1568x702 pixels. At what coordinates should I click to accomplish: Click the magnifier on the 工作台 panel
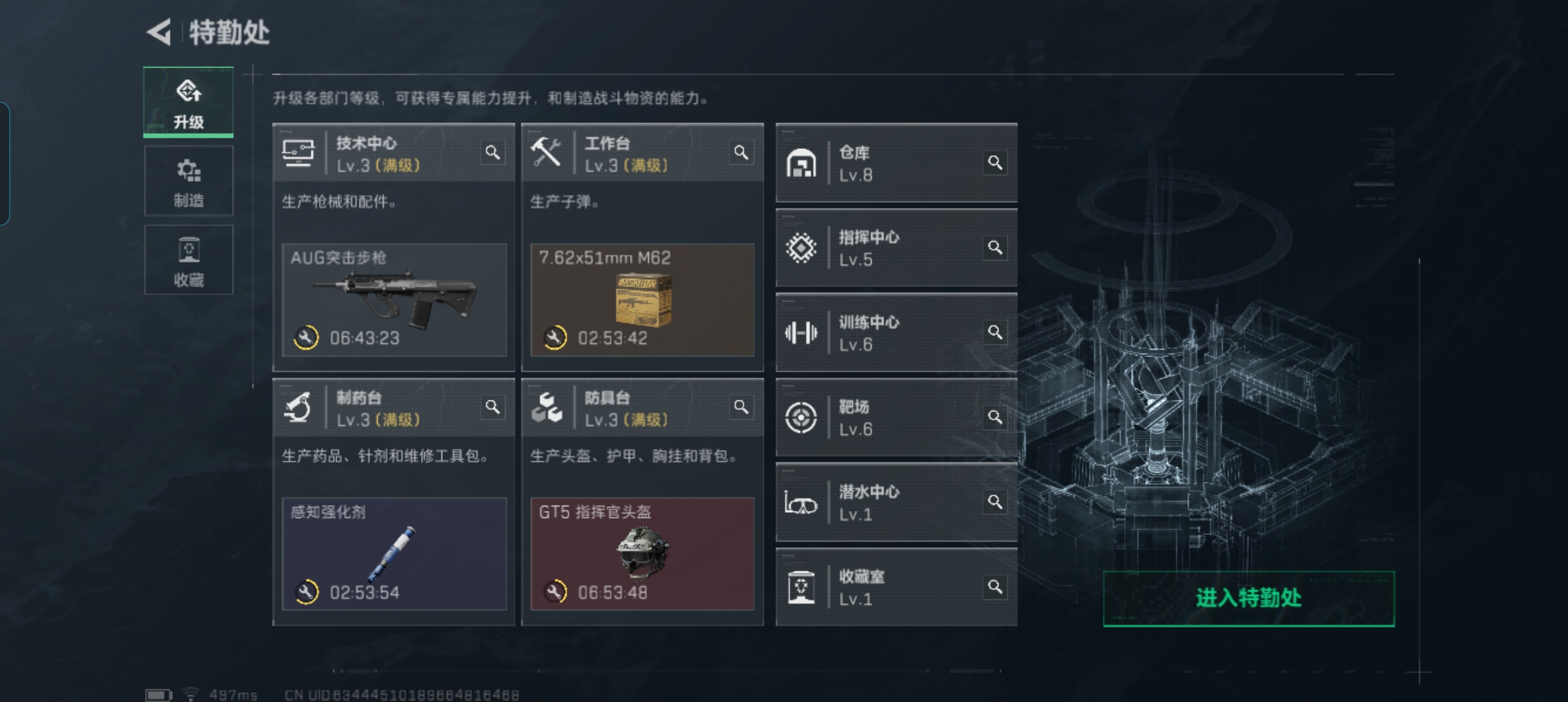click(741, 153)
